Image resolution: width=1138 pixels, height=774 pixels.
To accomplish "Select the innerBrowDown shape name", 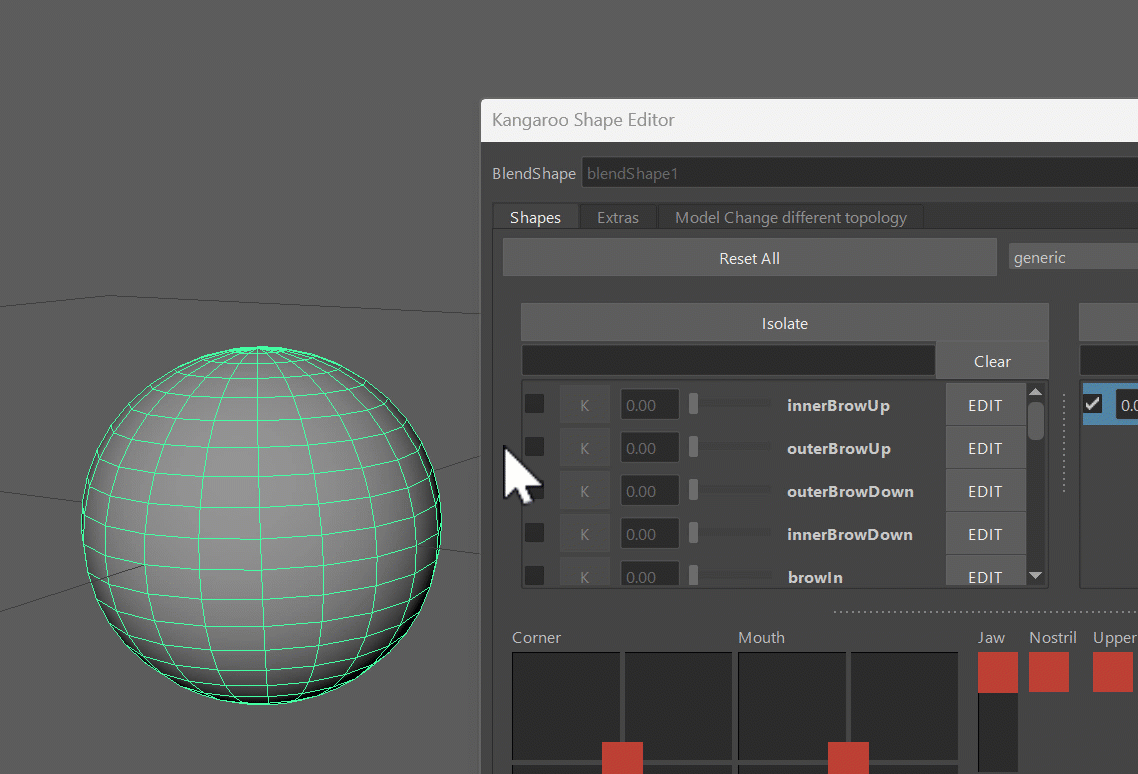I will tap(849, 534).
